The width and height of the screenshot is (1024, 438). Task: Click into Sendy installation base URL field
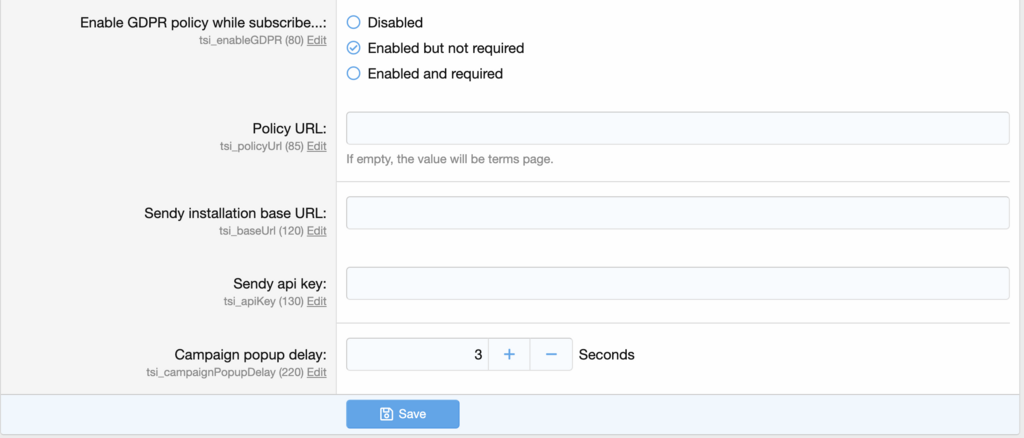[x=677, y=213]
